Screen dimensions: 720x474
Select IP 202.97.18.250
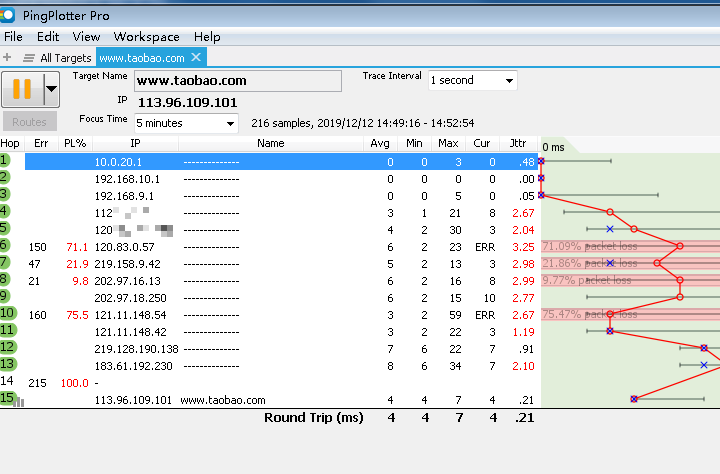[130, 298]
